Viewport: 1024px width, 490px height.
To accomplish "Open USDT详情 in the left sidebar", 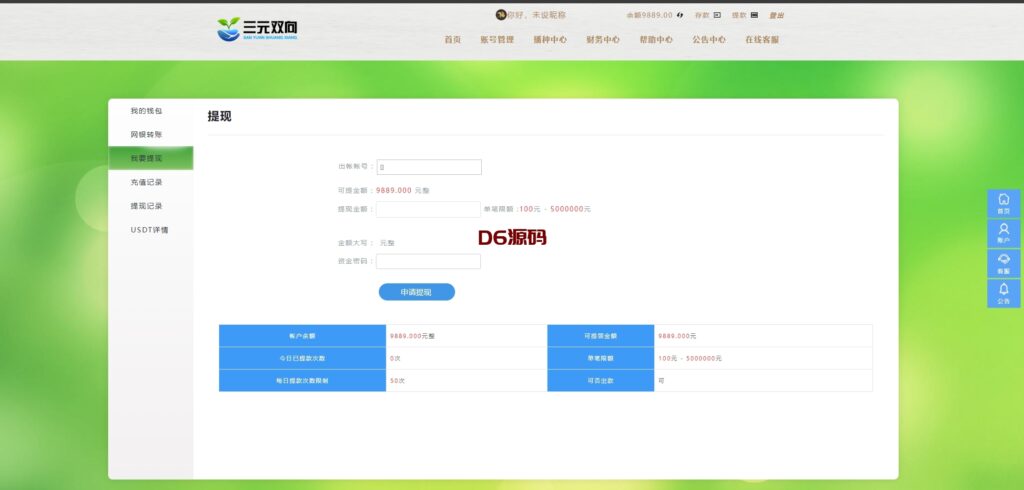I will [150, 230].
